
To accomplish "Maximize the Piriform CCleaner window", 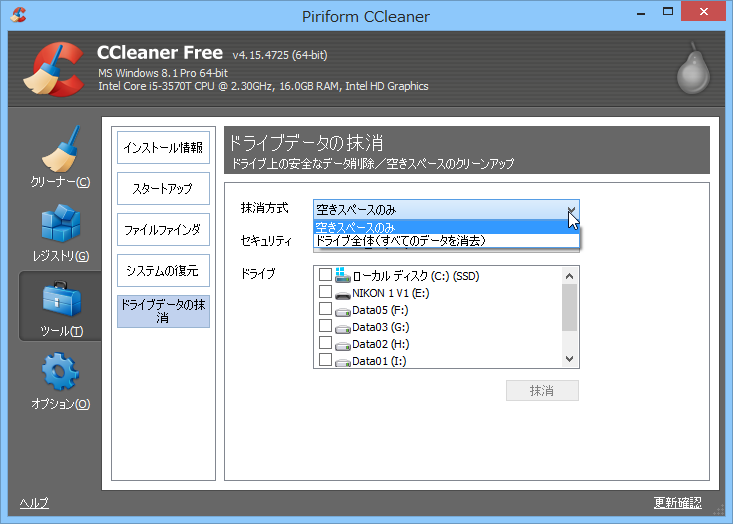I will click(668, 12).
